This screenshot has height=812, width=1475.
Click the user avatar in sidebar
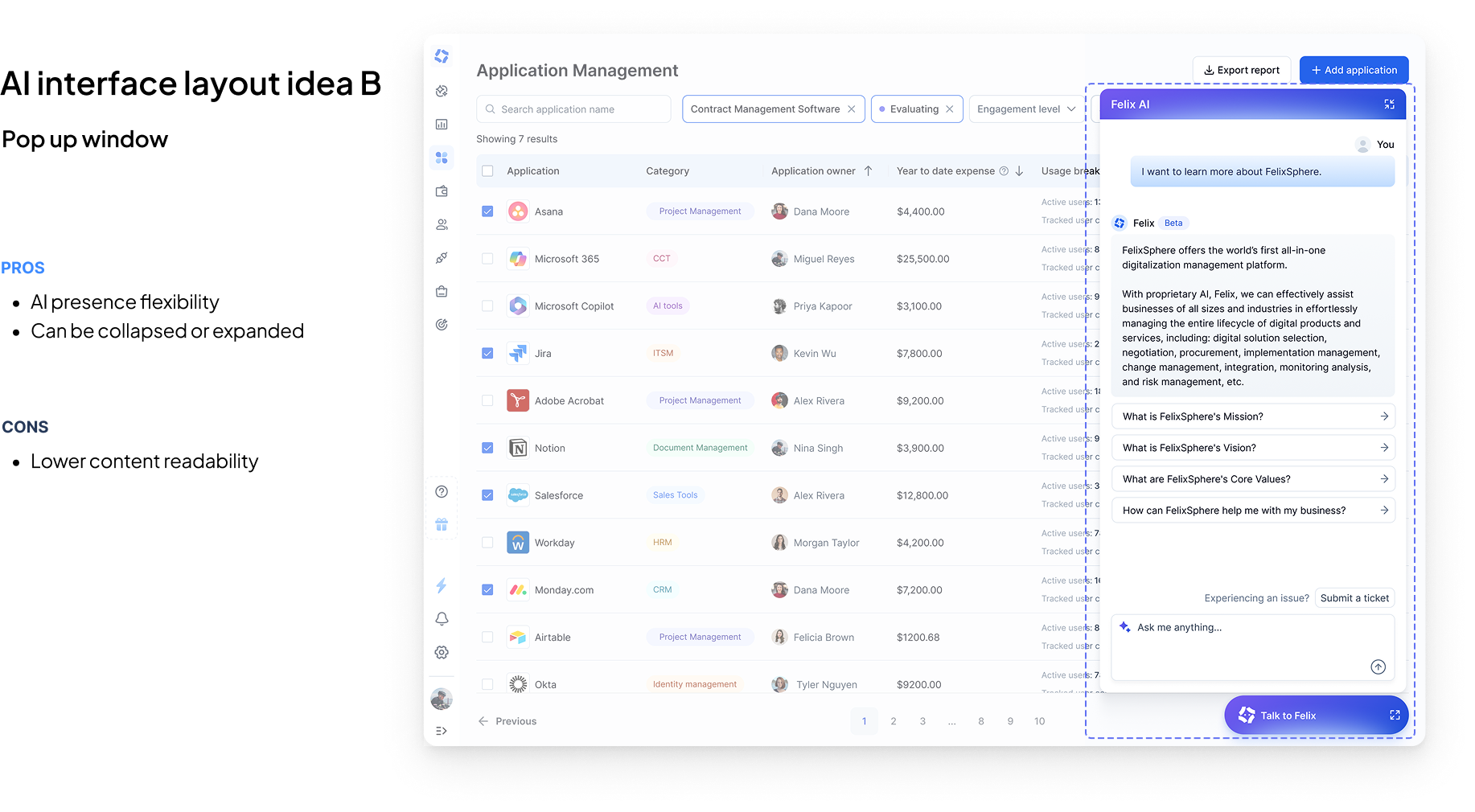point(442,699)
